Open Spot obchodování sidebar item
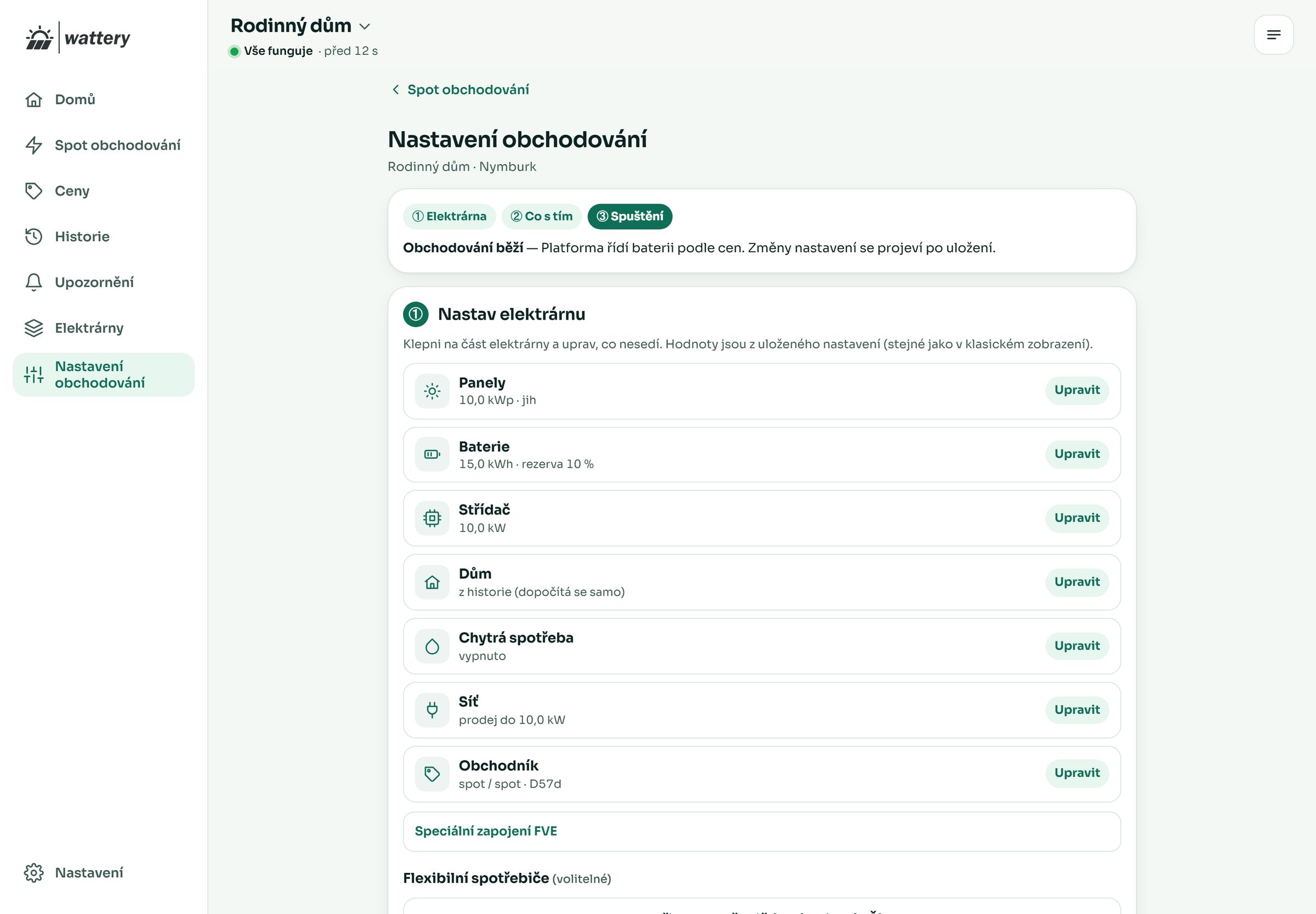1316x914 pixels. click(104, 145)
